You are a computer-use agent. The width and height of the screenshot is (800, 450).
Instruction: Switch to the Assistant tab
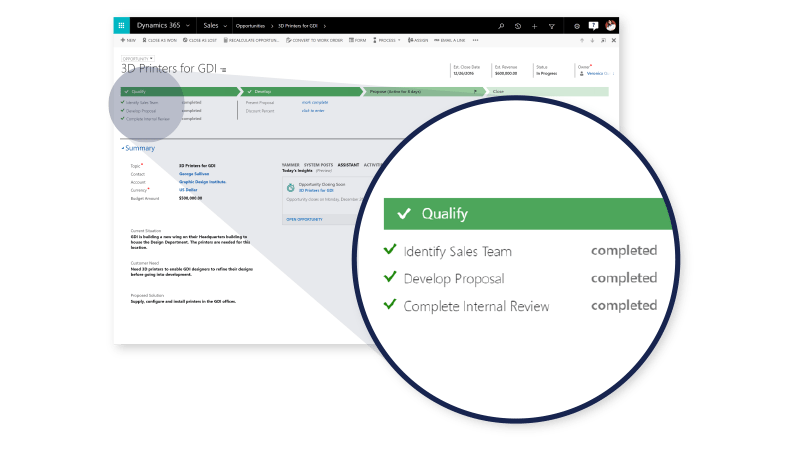pyautogui.click(x=348, y=165)
